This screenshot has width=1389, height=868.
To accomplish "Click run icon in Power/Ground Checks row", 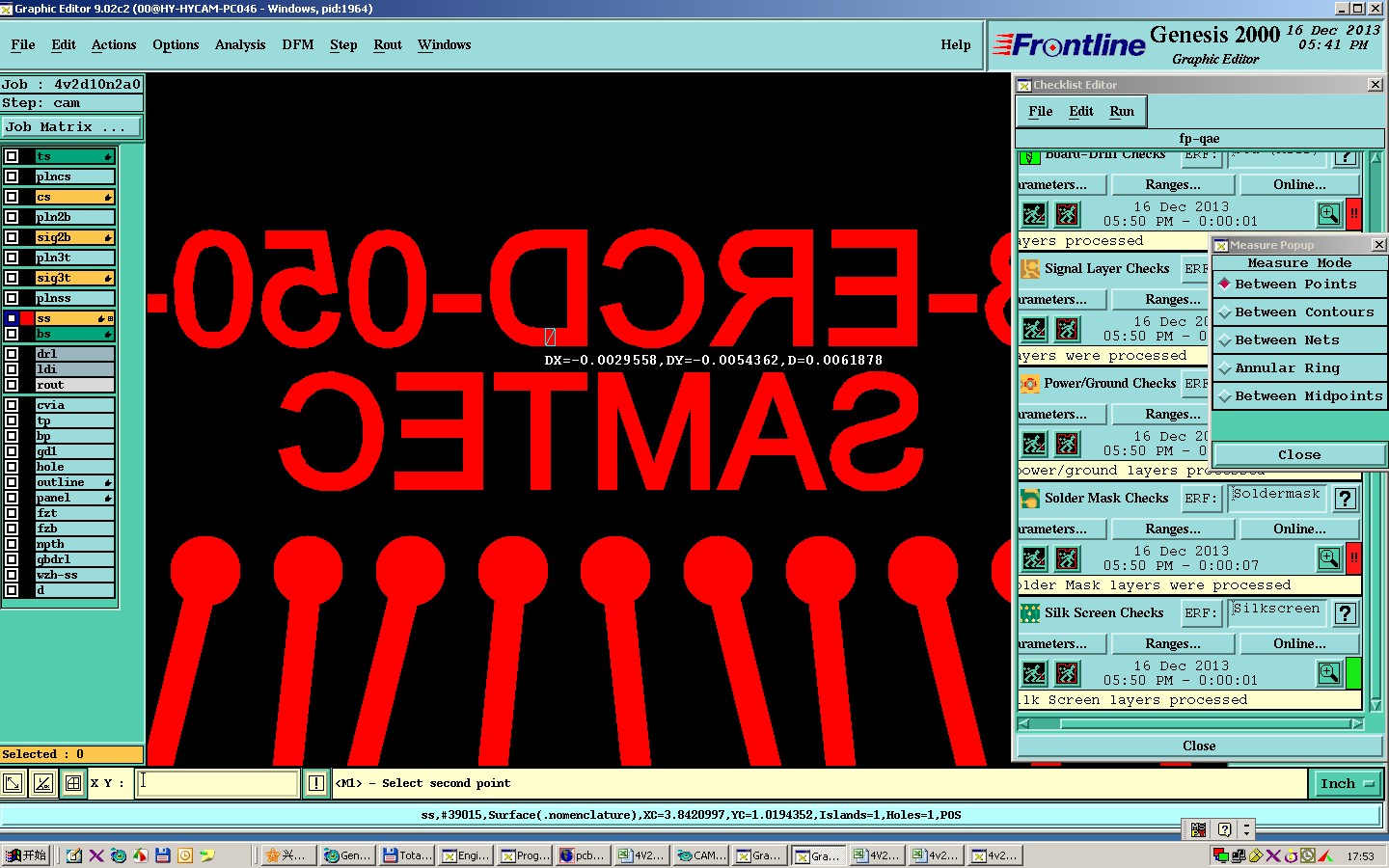I will coord(1034,444).
